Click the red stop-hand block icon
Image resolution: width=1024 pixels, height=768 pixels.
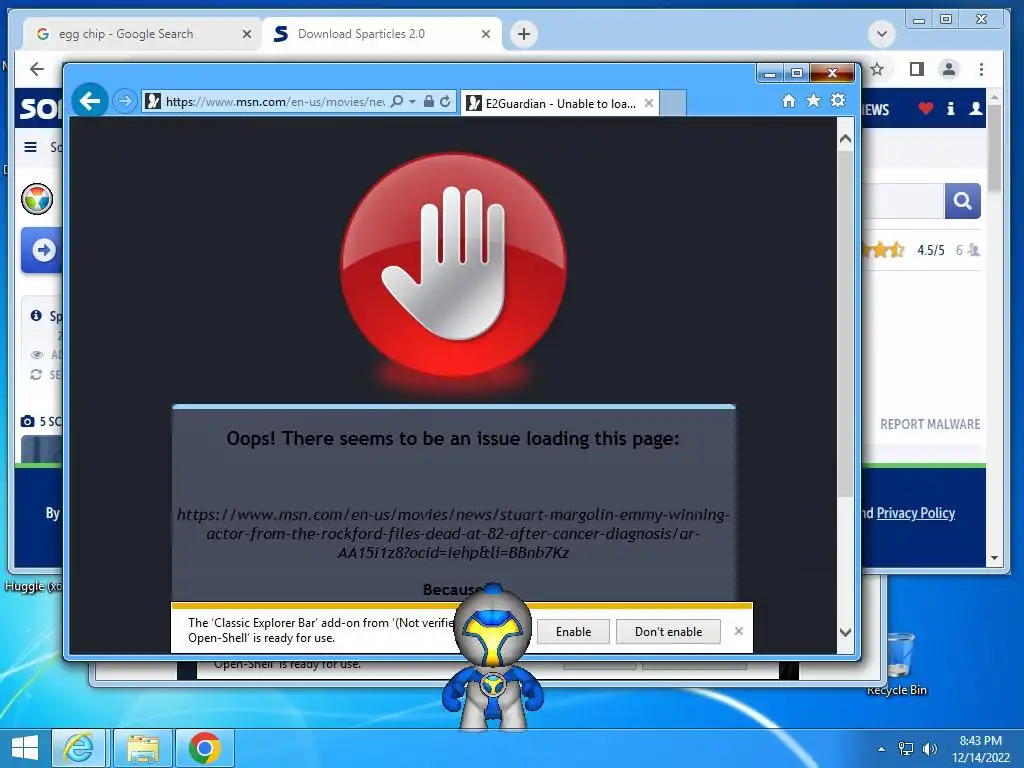[x=453, y=266]
